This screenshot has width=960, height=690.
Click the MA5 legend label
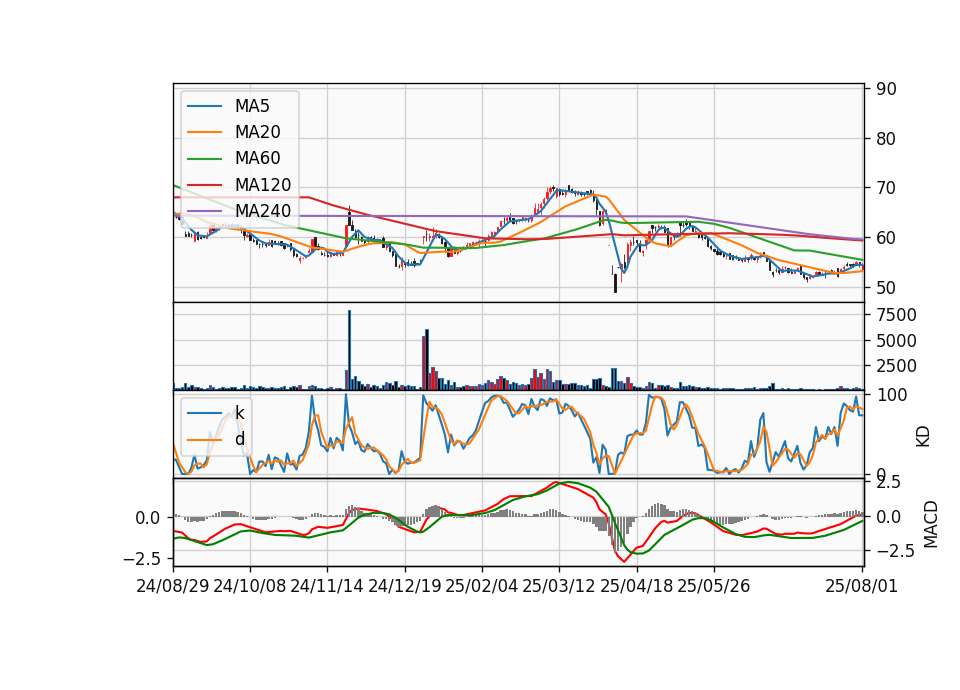click(252, 106)
